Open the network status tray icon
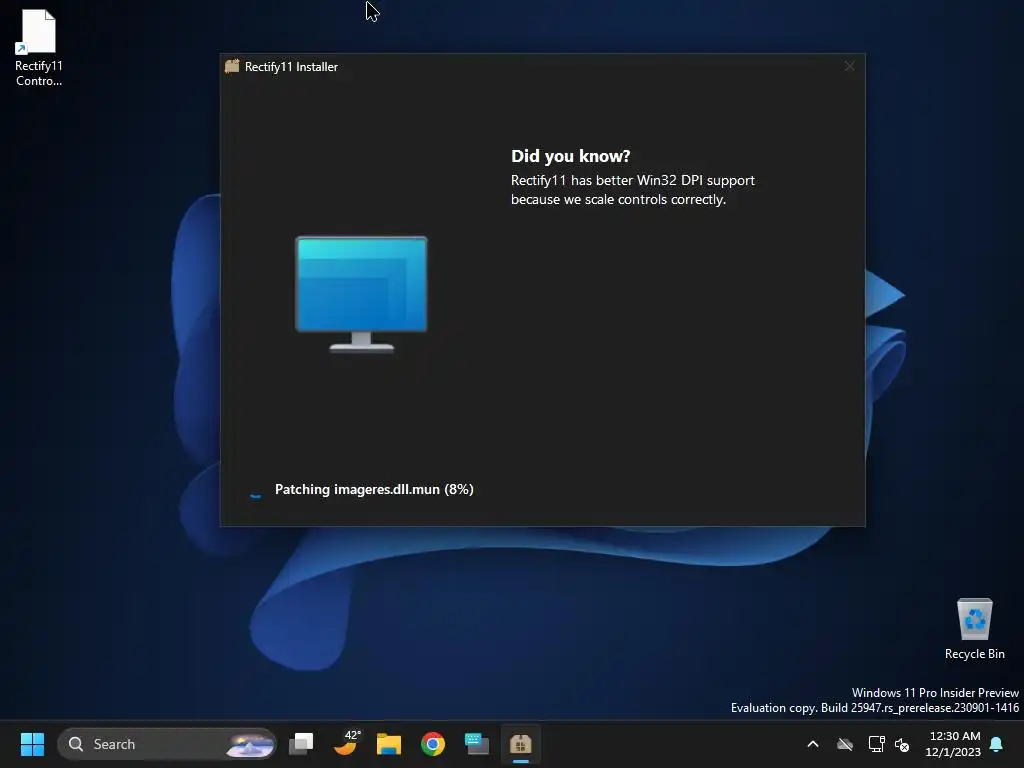The width and height of the screenshot is (1024, 768). pos(876,744)
